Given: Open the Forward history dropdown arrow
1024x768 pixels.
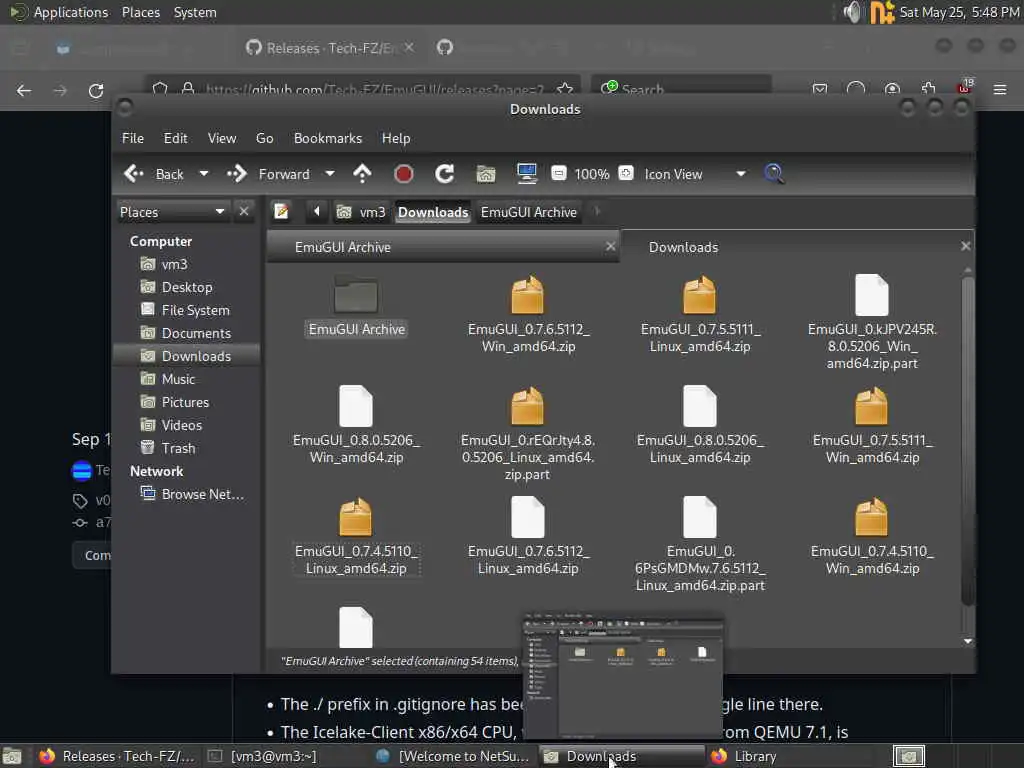Looking at the screenshot, I should click(x=330, y=174).
